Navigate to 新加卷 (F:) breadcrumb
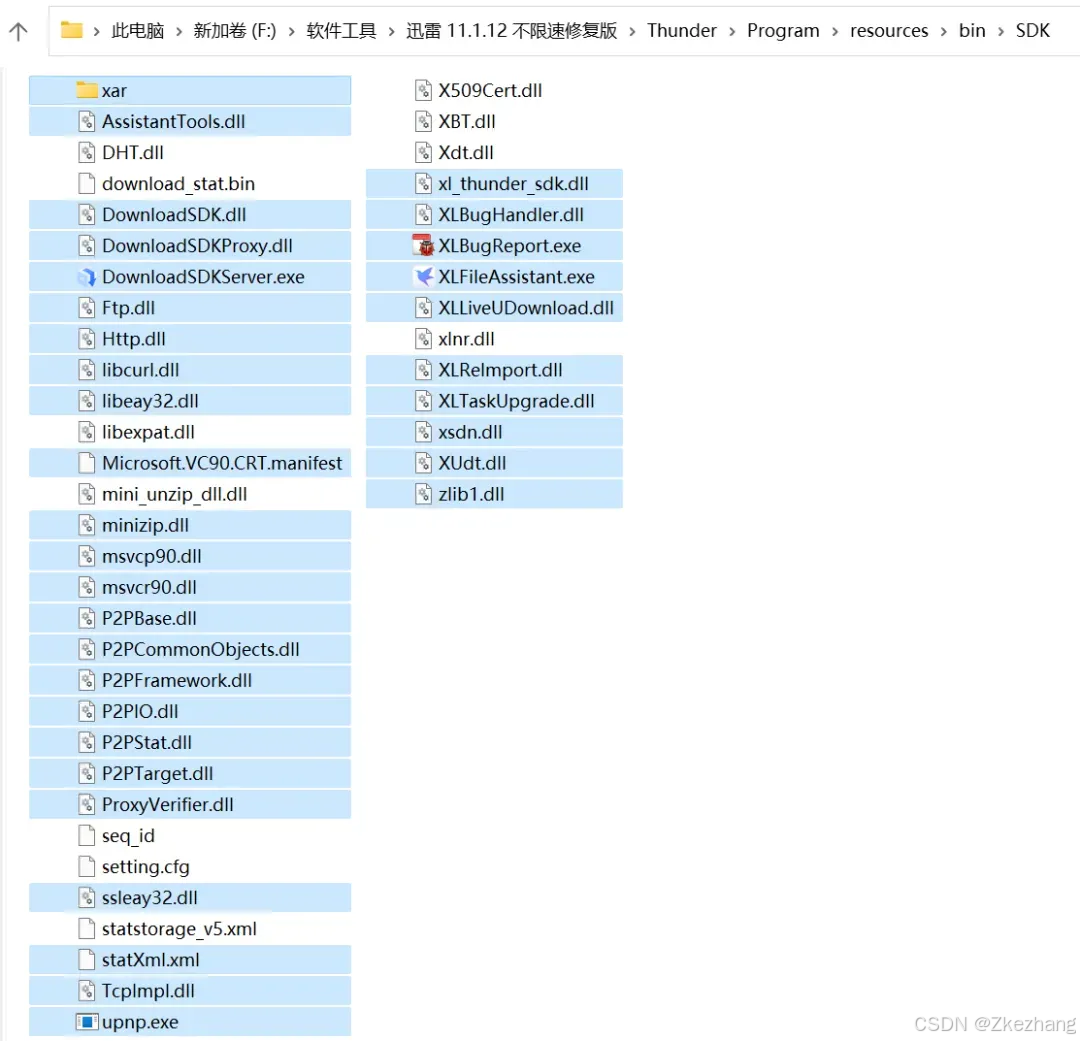The image size is (1080, 1041). 235,30
